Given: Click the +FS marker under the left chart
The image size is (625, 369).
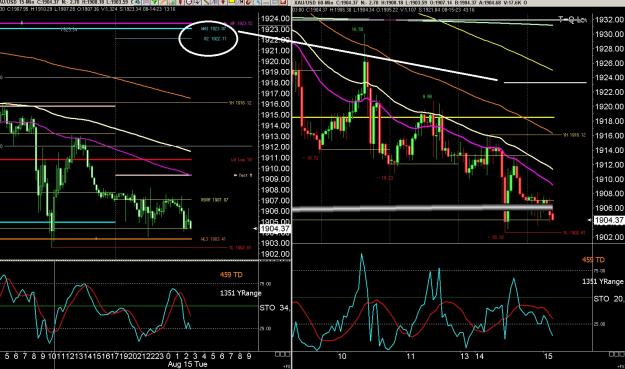Looking at the screenshot, I should pyautogui.click(x=286, y=366).
